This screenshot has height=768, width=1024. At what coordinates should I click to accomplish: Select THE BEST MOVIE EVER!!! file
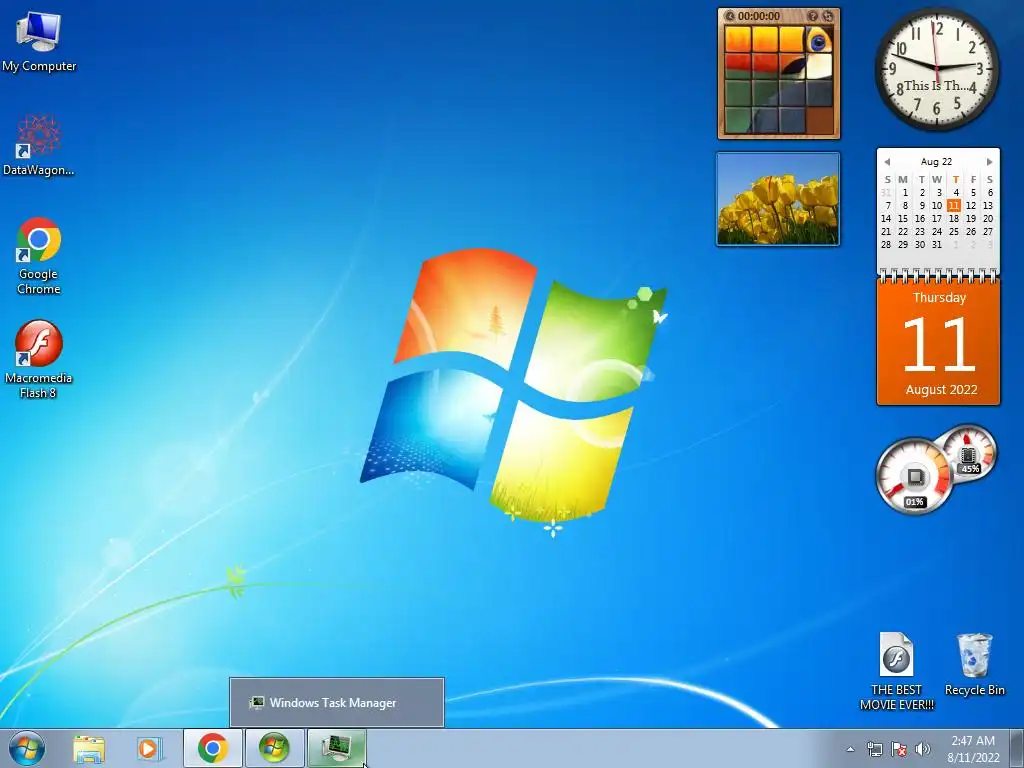coord(897,670)
